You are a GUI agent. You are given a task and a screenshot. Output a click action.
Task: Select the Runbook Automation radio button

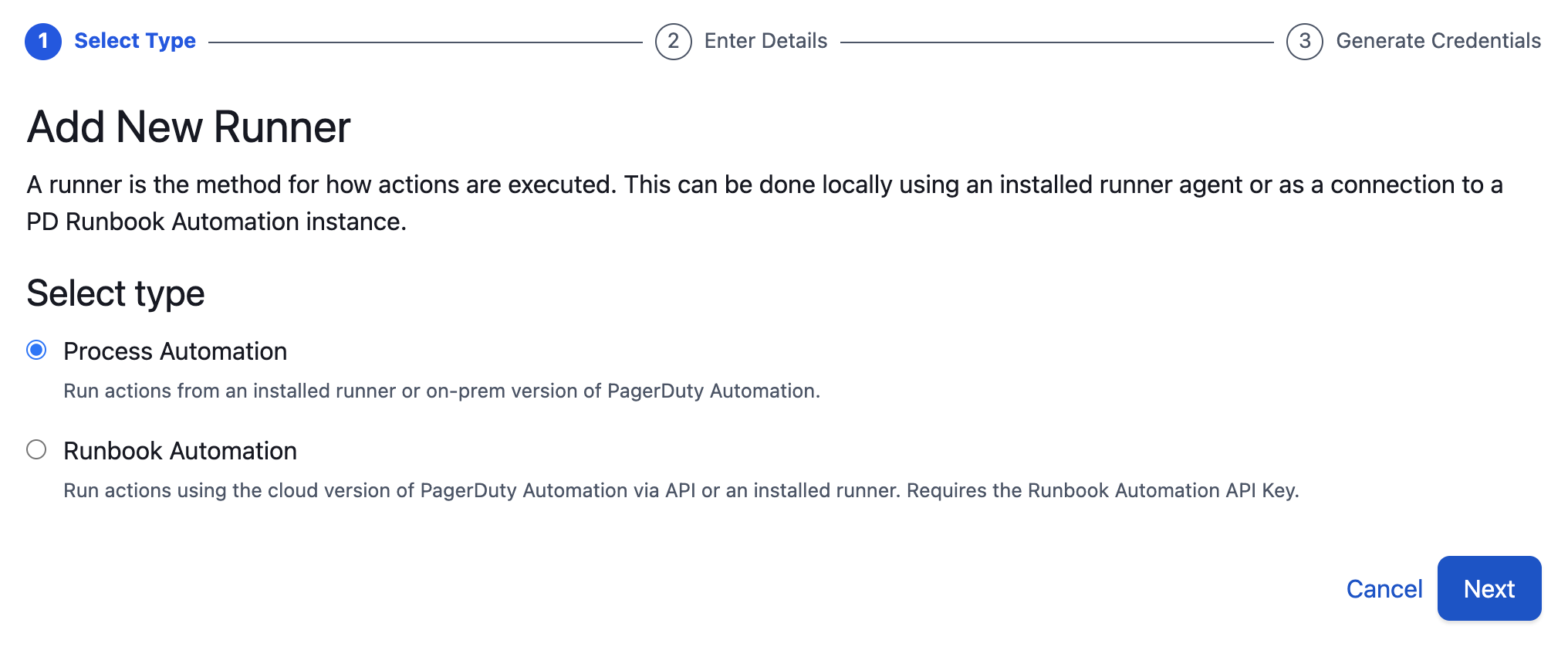click(36, 449)
